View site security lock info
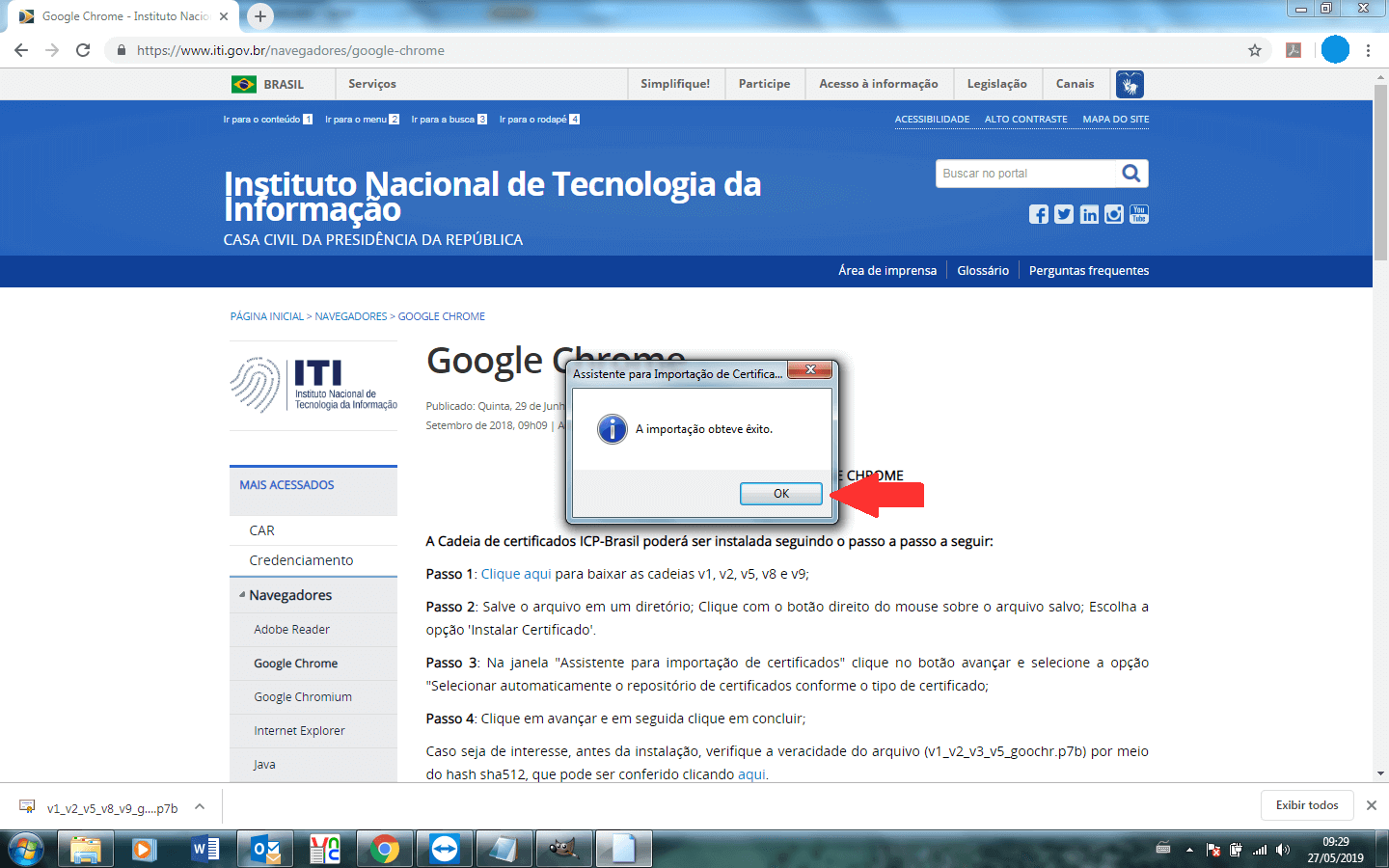 coord(121,50)
